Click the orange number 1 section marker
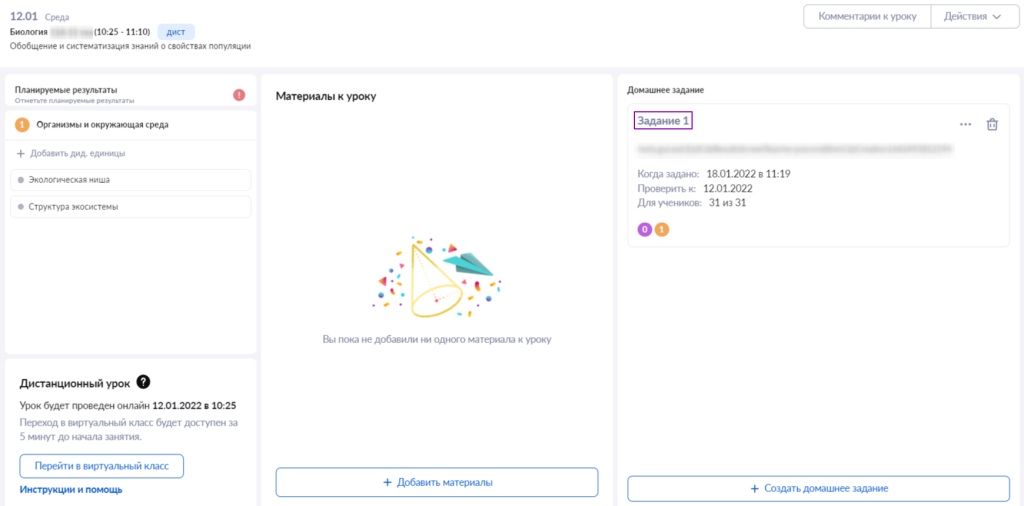This screenshot has height=506, width=1024. tap(22, 125)
